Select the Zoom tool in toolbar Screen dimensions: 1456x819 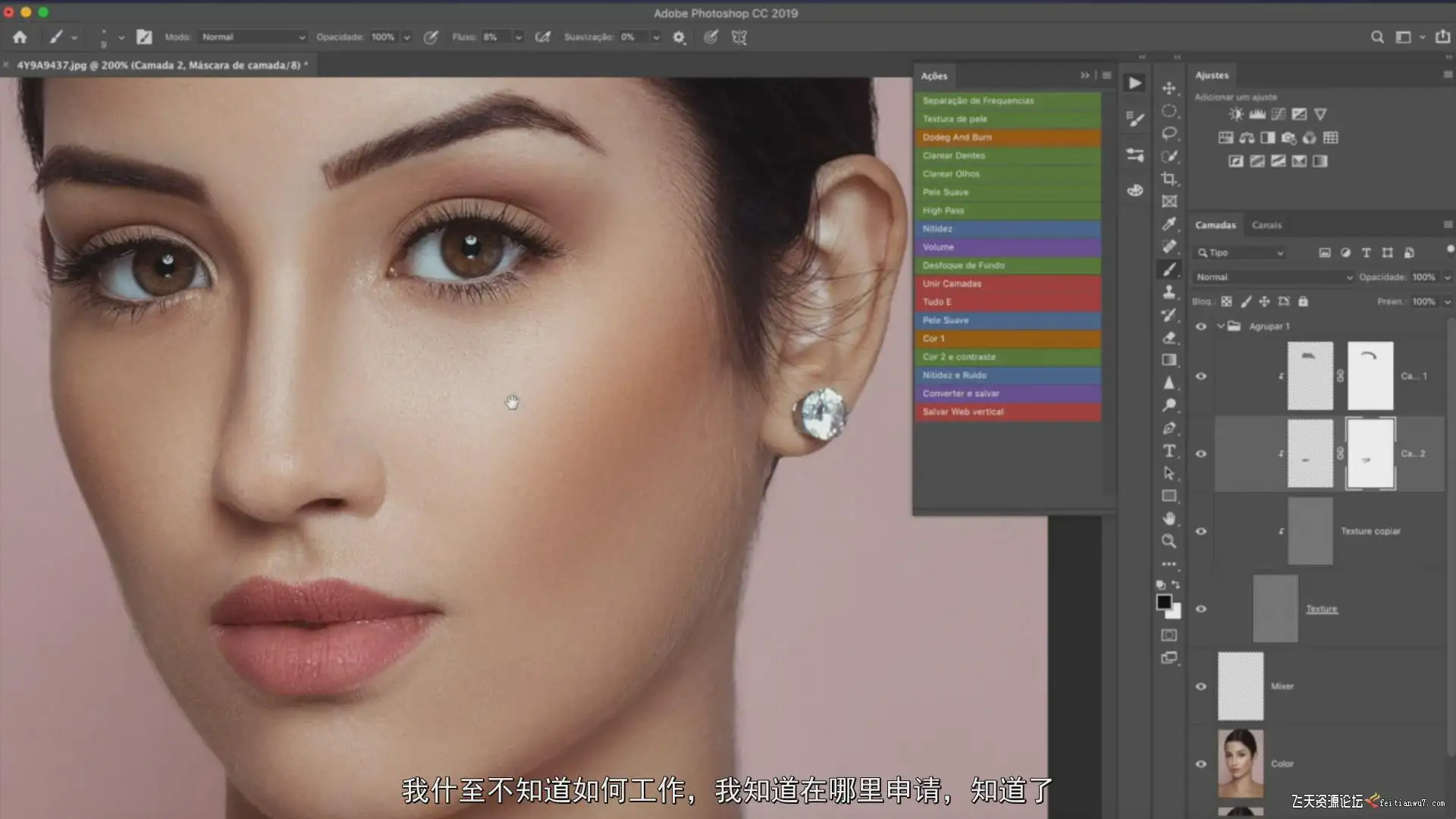1169,541
